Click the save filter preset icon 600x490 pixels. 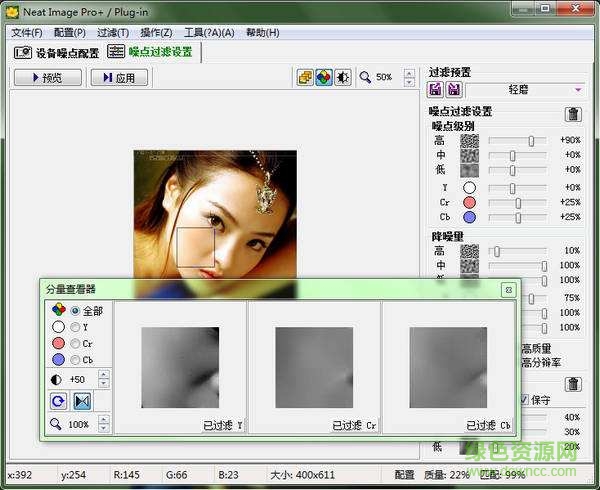(453, 90)
